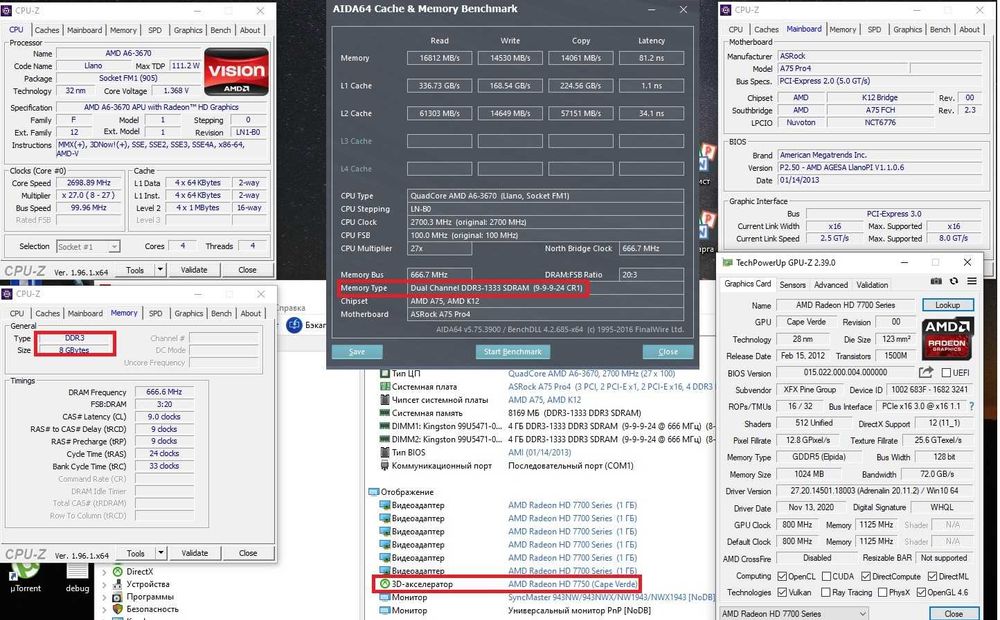Click the 3D-акселератор row icon

(x=385, y=584)
